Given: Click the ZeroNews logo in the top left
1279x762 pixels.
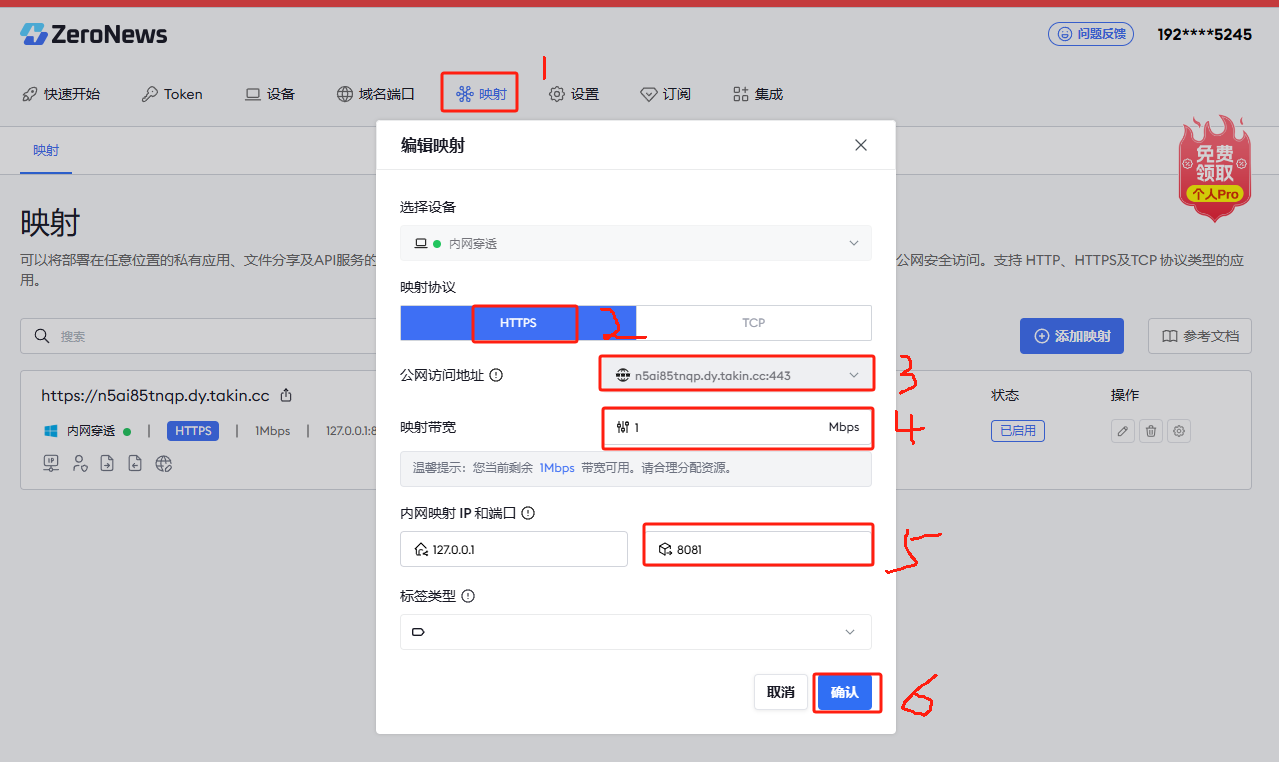Looking at the screenshot, I should coord(93,33).
